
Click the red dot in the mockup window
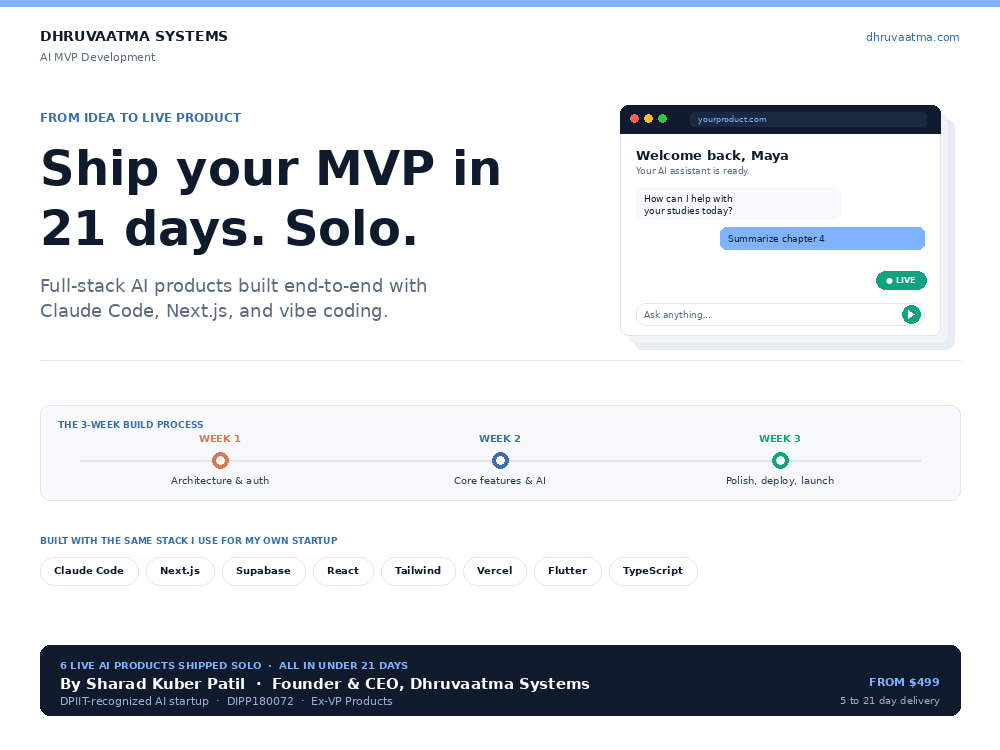point(634,119)
